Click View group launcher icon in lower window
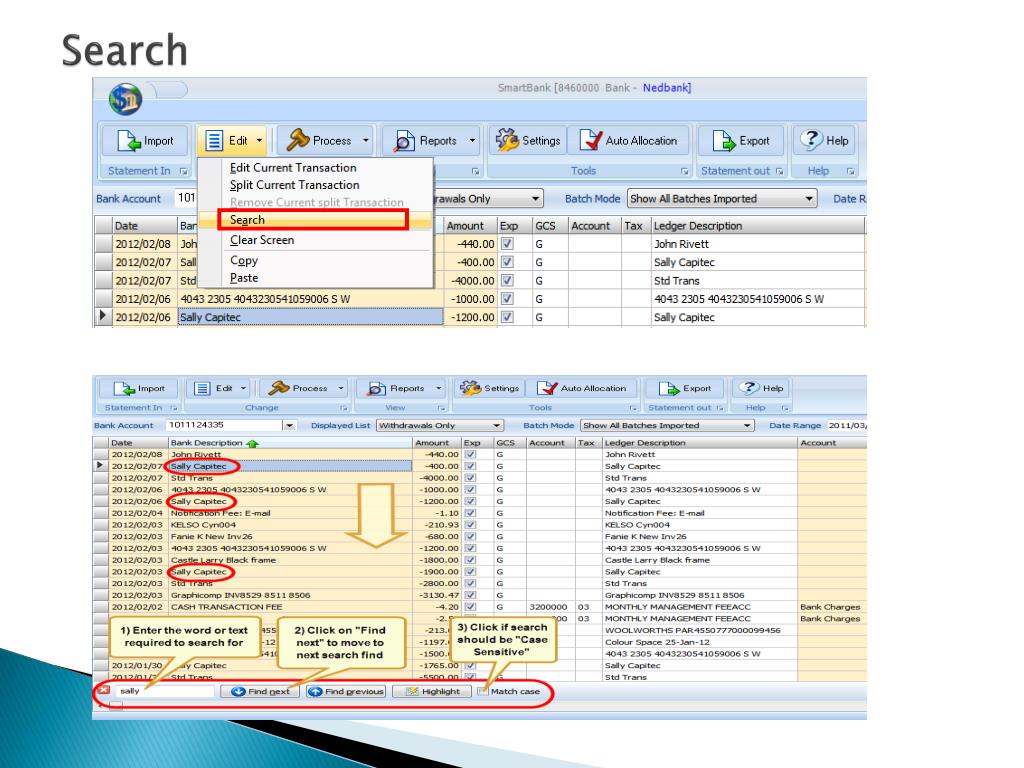1024x768 pixels. click(x=441, y=408)
